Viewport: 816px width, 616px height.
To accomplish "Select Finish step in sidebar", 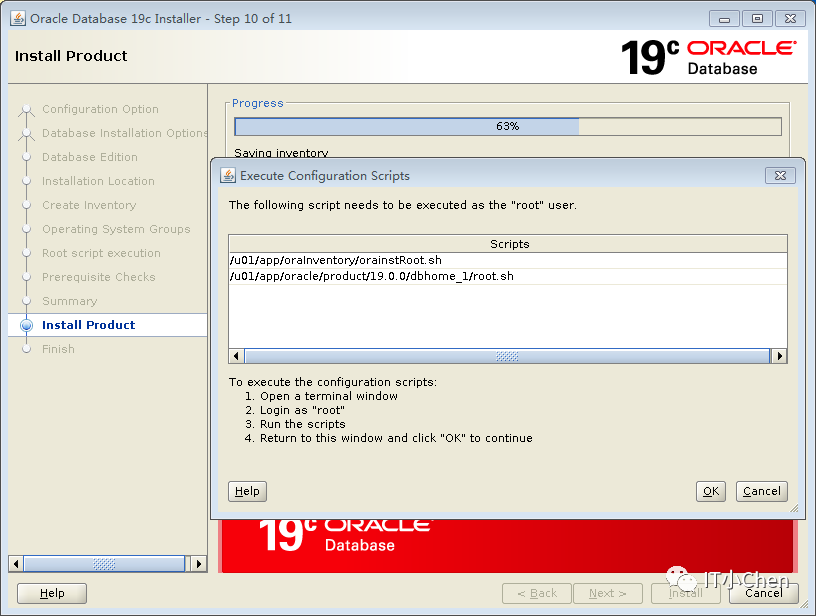I will [58, 349].
